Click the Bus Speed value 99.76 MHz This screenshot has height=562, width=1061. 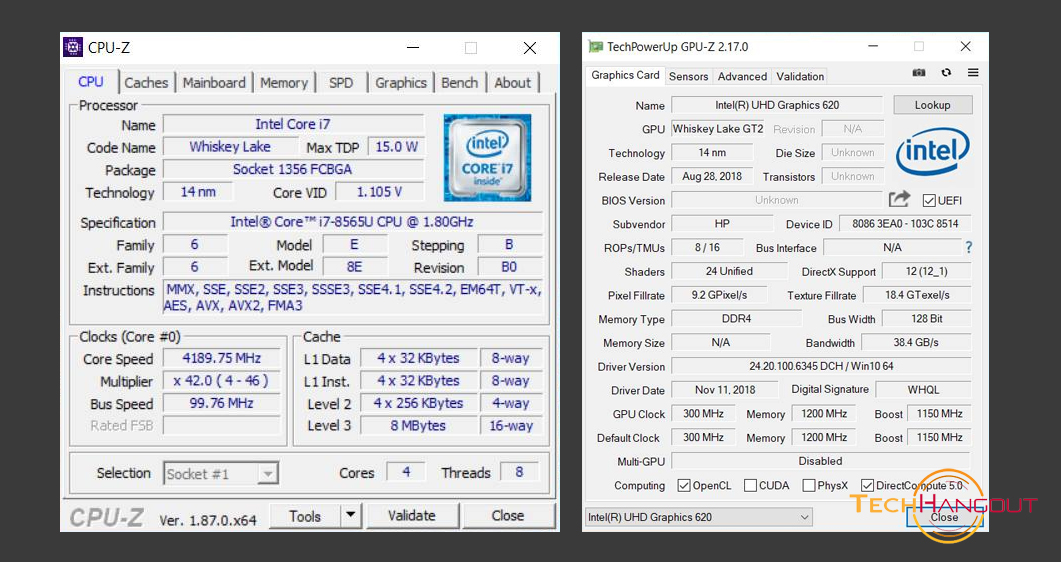pos(221,403)
